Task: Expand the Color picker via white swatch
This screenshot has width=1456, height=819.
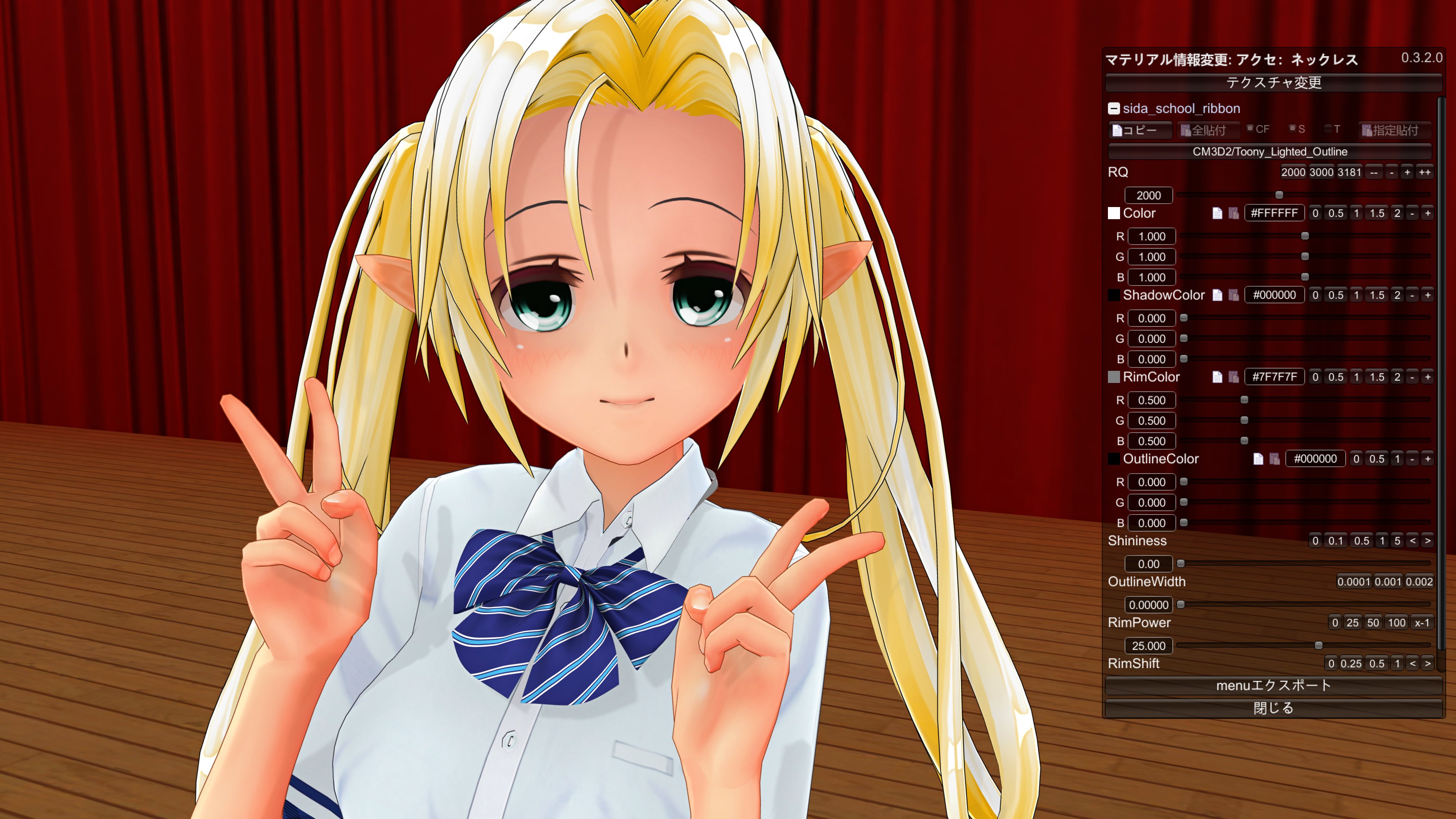Action: [x=1114, y=213]
